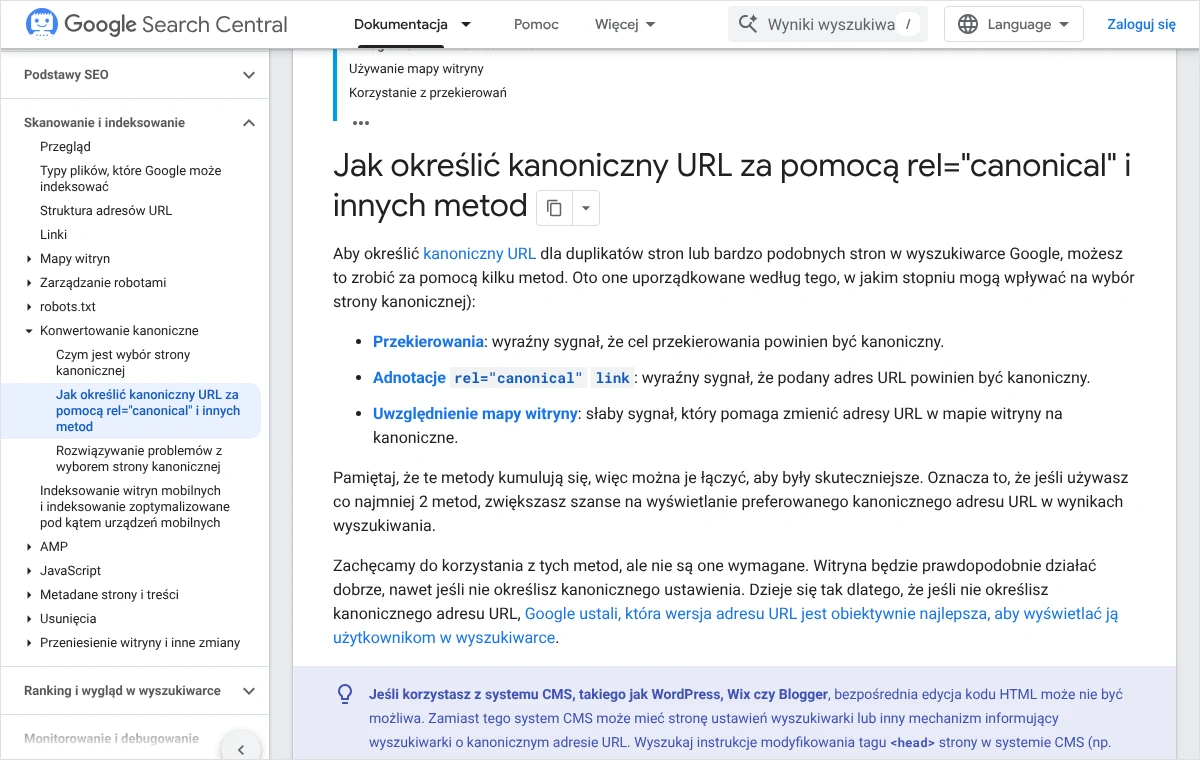Click the Google Search Central robot logo
Viewport: 1200px width, 760px height.
click(41, 24)
